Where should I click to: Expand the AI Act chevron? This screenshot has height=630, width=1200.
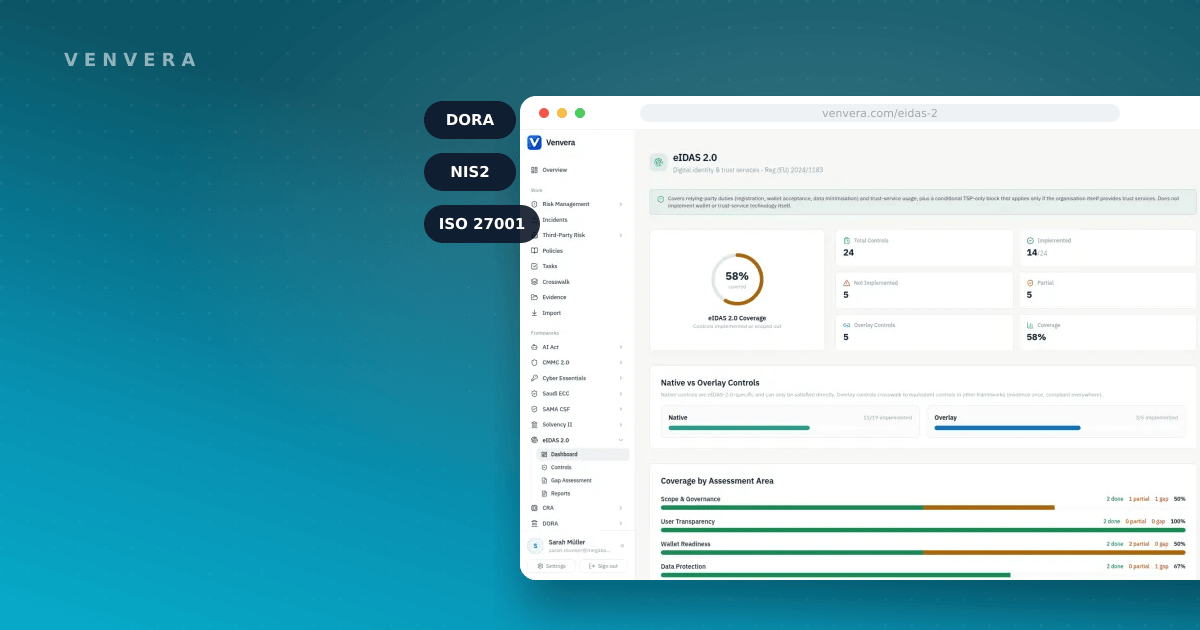(x=620, y=347)
